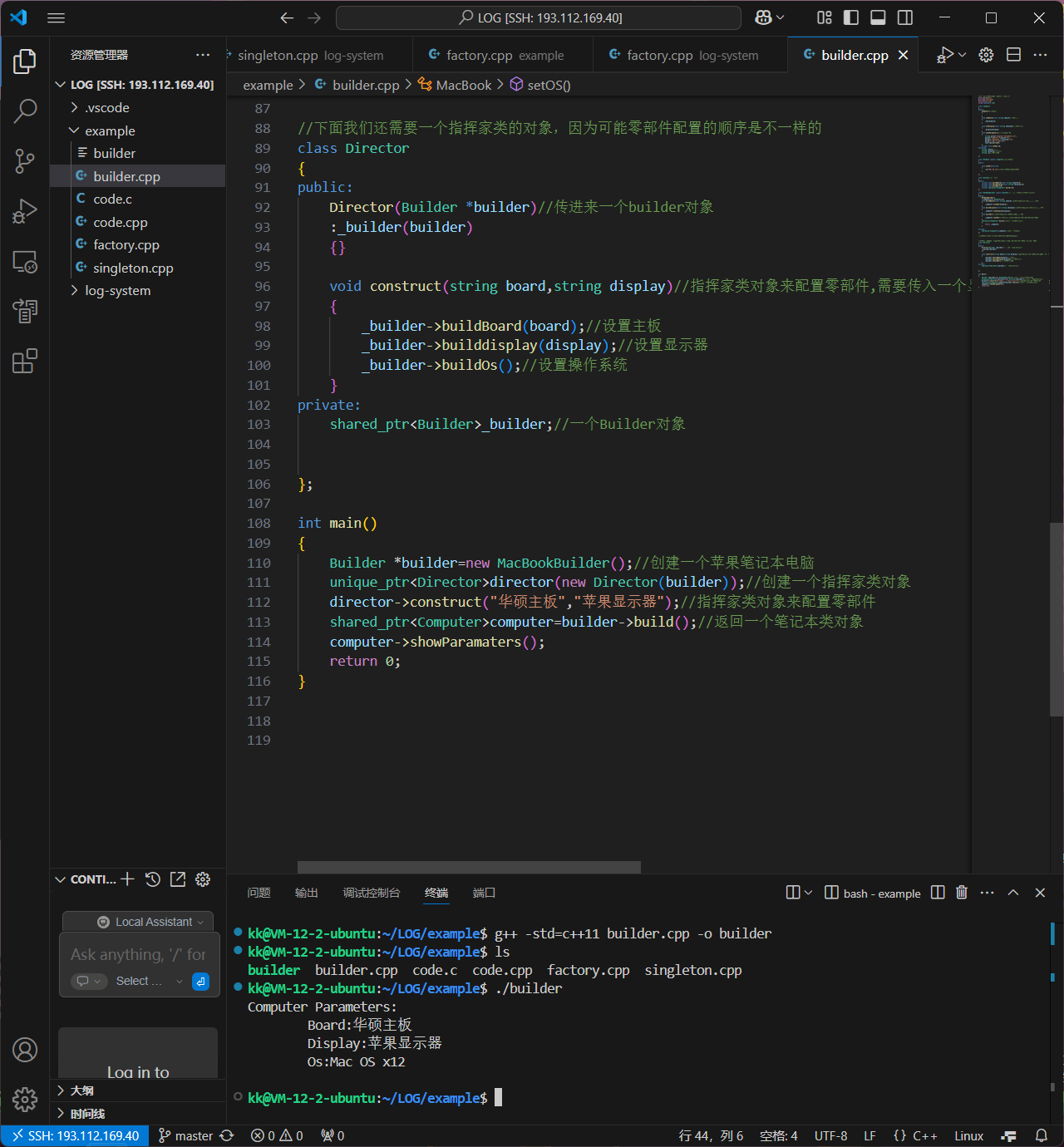Click the editor horizontal scrollbar
The image size is (1064, 1147).
(469, 868)
